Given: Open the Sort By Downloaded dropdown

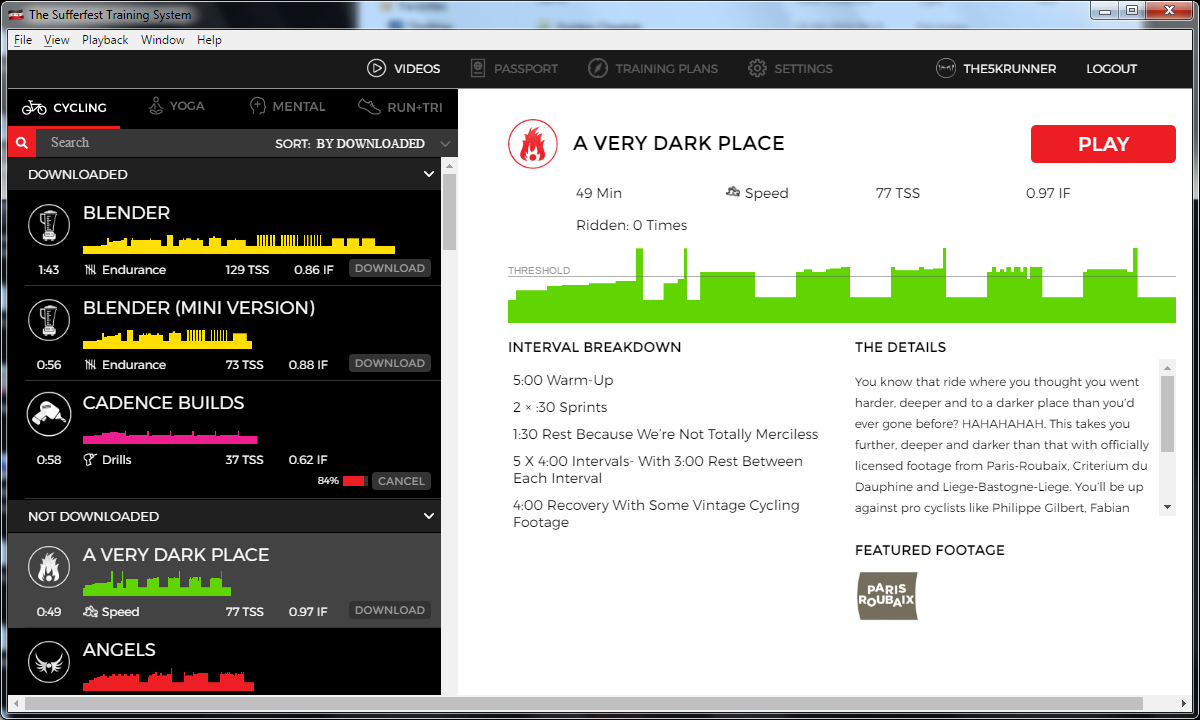Looking at the screenshot, I should coord(365,143).
